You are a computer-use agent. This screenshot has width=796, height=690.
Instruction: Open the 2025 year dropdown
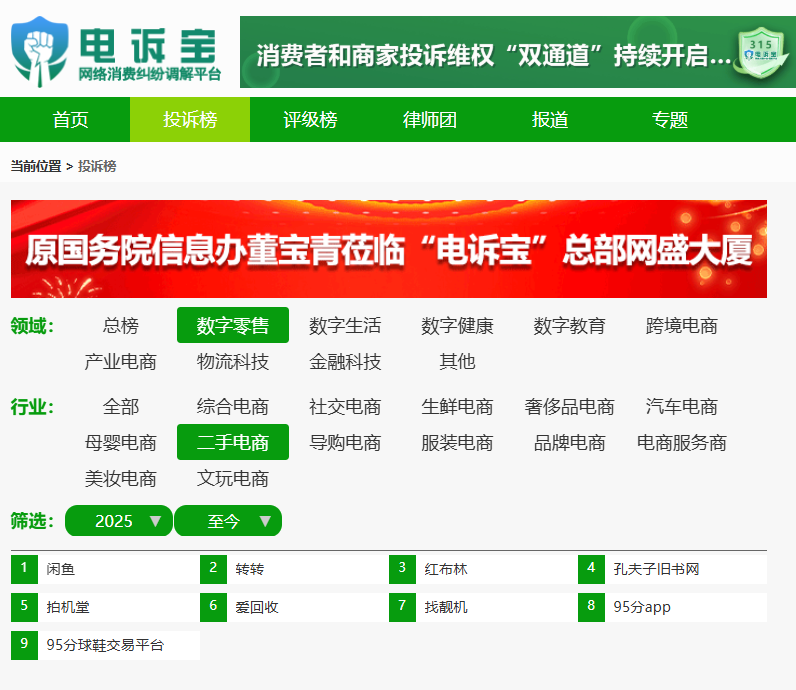[119, 521]
